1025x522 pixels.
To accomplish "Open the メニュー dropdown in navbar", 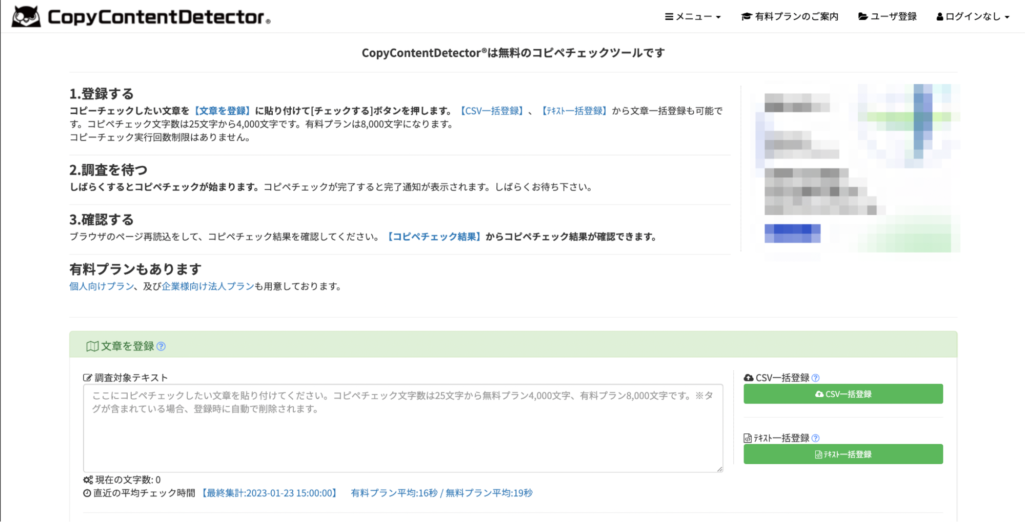I will click(x=693, y=17).
